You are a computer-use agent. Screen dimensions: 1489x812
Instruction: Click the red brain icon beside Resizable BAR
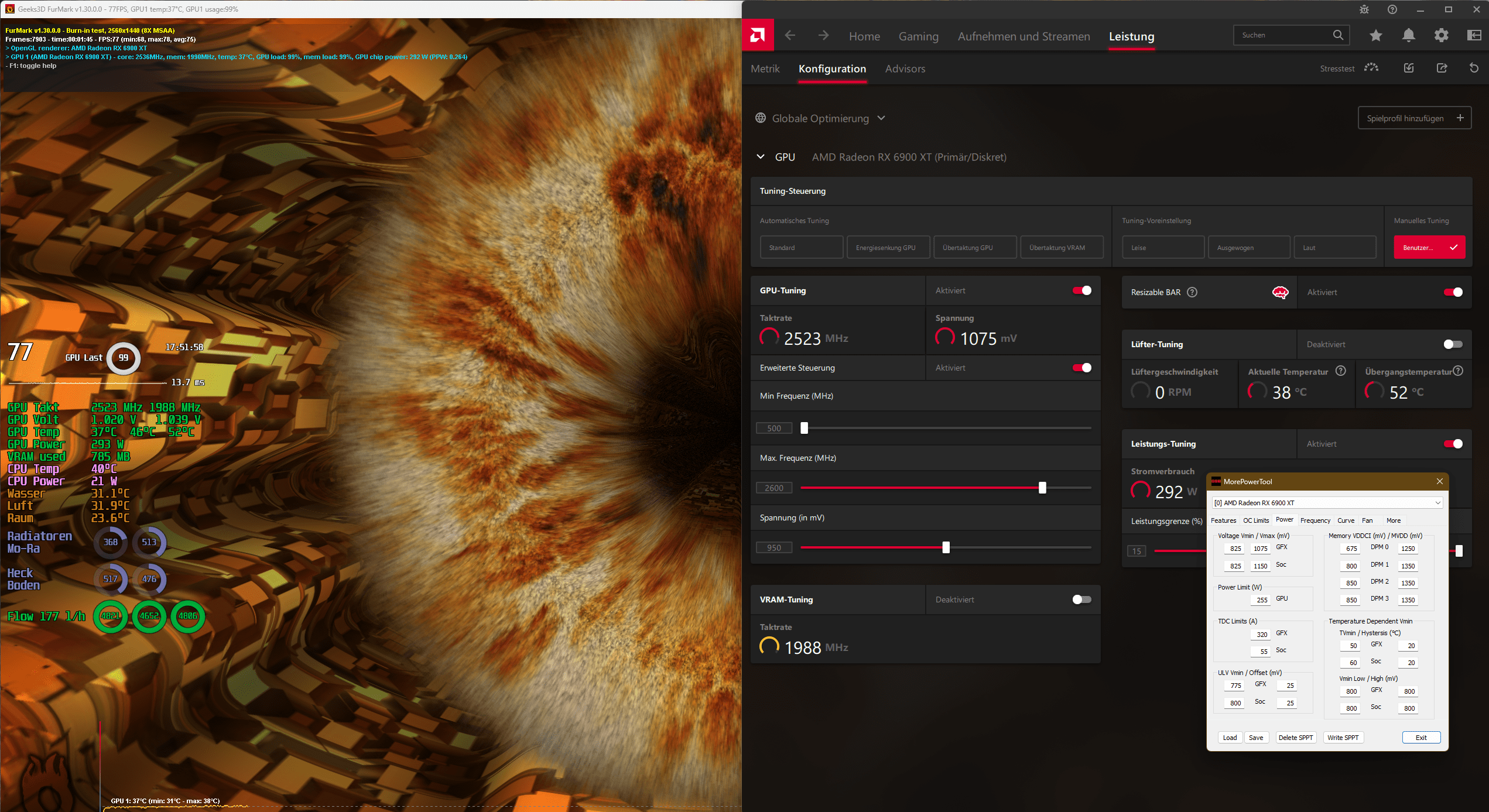[x=1281, y=292]
